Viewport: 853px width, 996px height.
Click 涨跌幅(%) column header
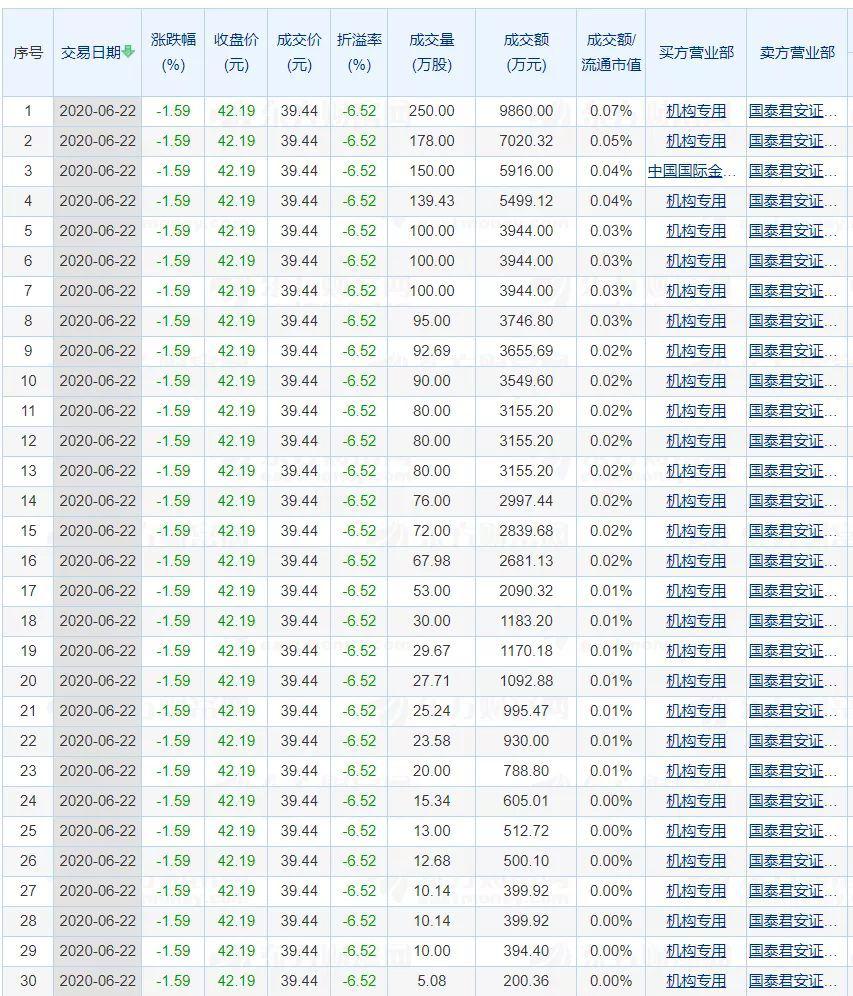[173, 53]
